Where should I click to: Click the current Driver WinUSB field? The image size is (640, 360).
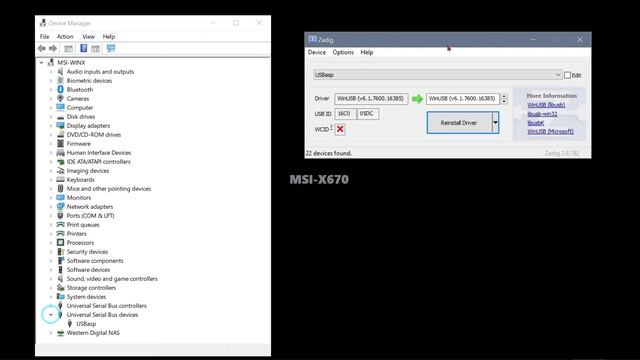coord(371,99)
